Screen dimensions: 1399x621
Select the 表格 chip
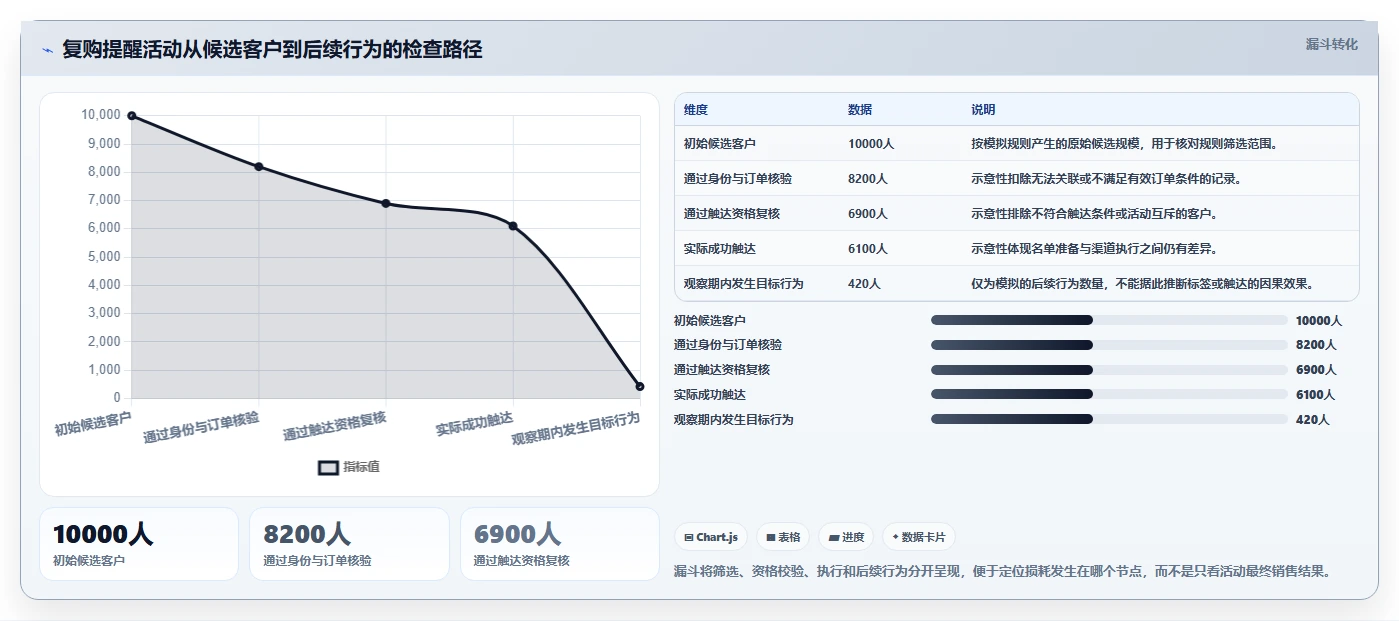coord(783,537)
